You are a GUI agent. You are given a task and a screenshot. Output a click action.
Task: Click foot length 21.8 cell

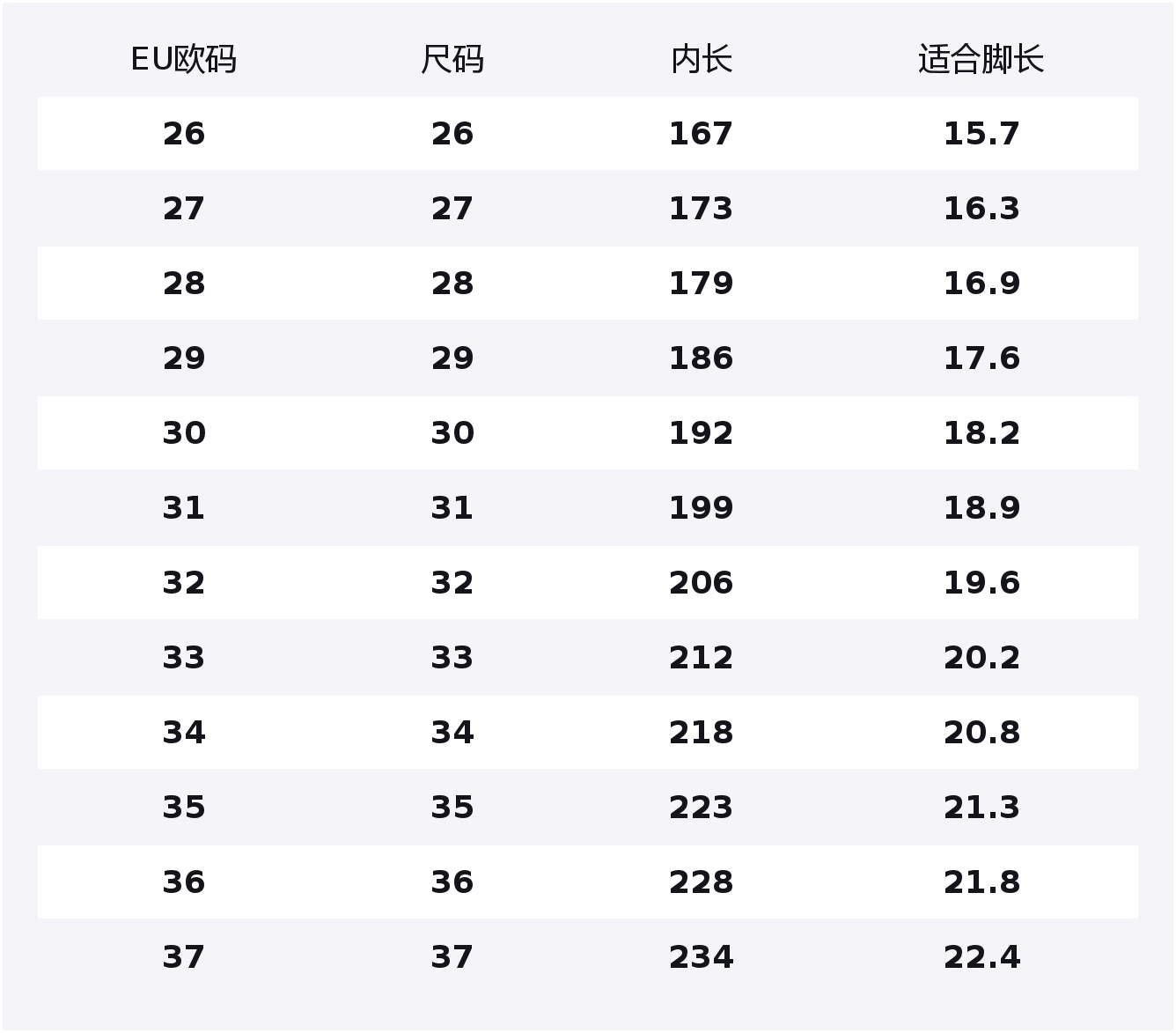click(981, 882)
